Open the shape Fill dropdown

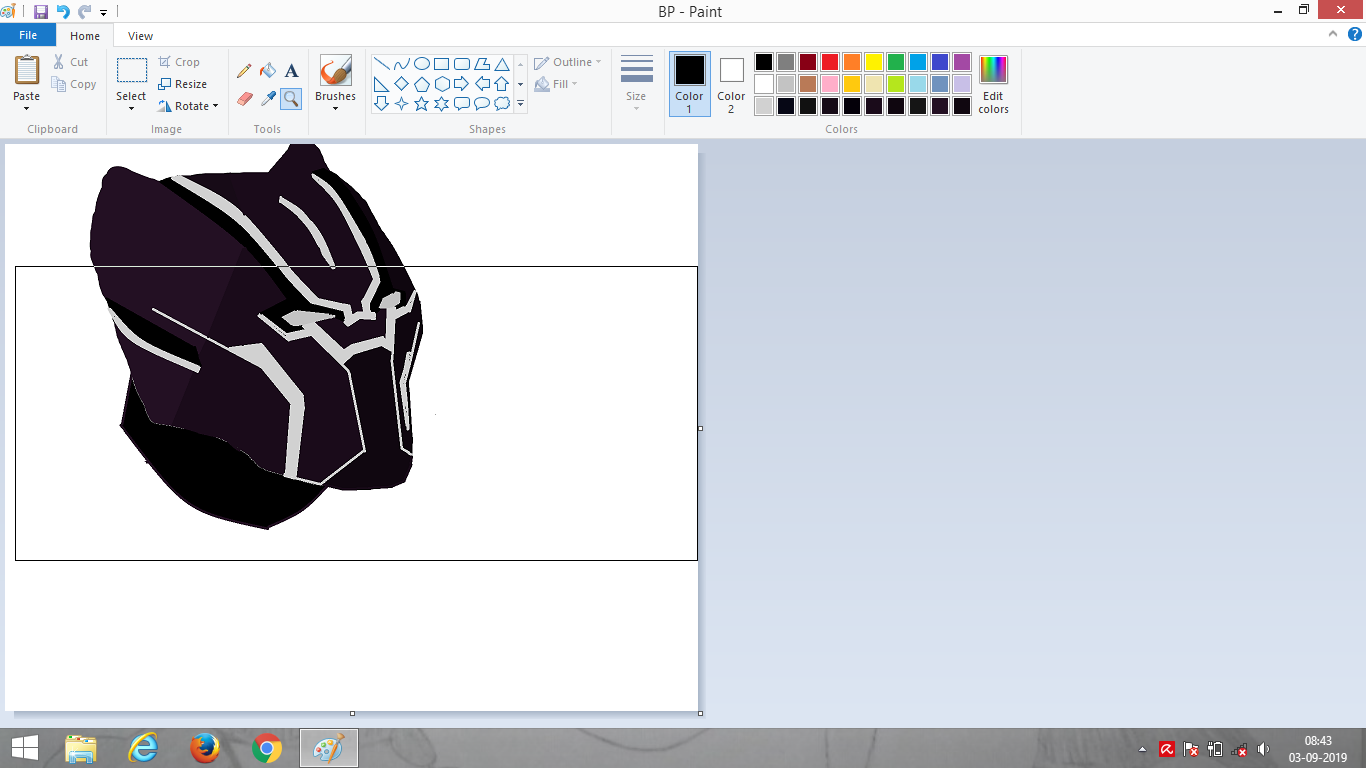pyautogui.click(x=555, y=84)
